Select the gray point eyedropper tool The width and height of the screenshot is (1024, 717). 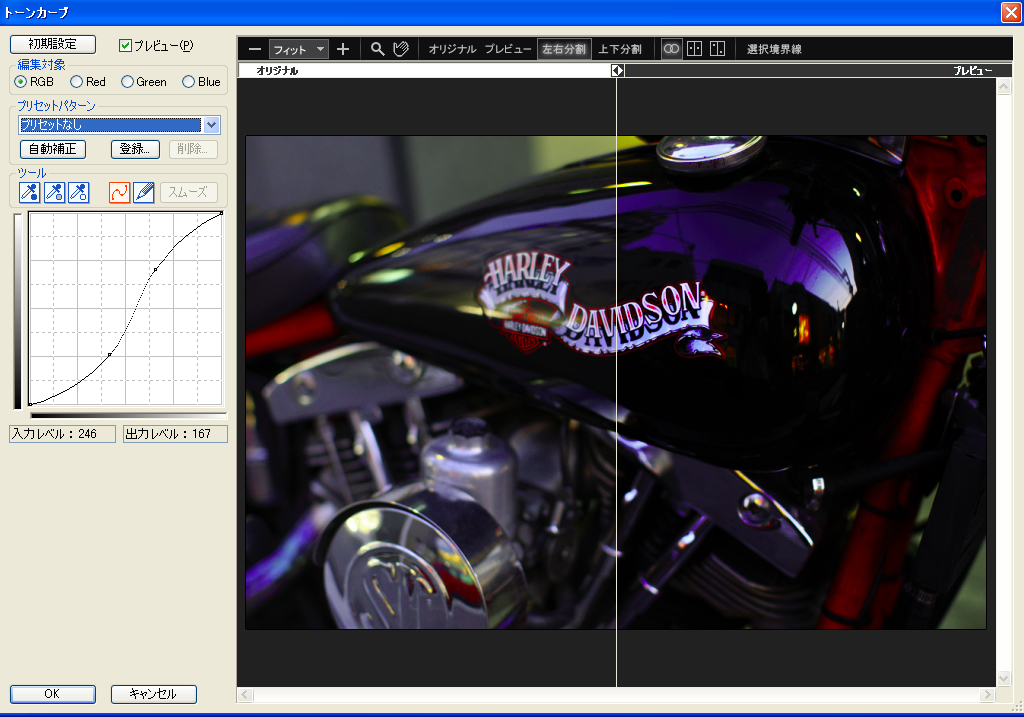pyautogui.click(x=55, y=192)
